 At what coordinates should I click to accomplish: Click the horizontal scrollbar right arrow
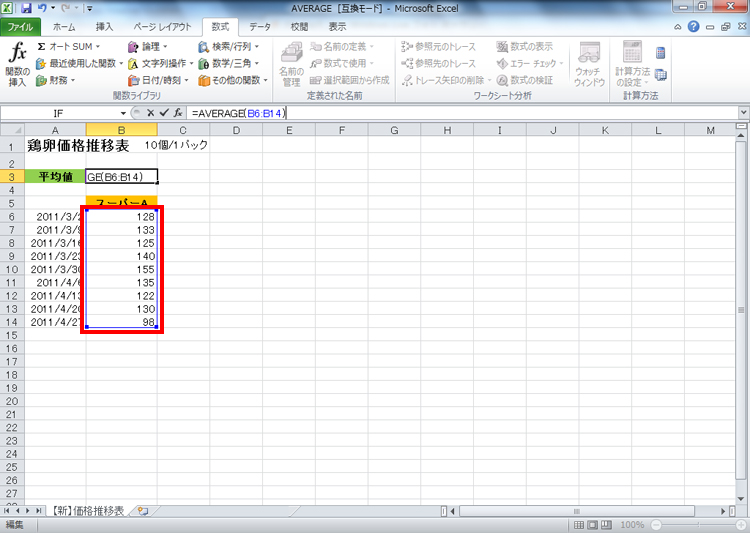pos(723,511)
